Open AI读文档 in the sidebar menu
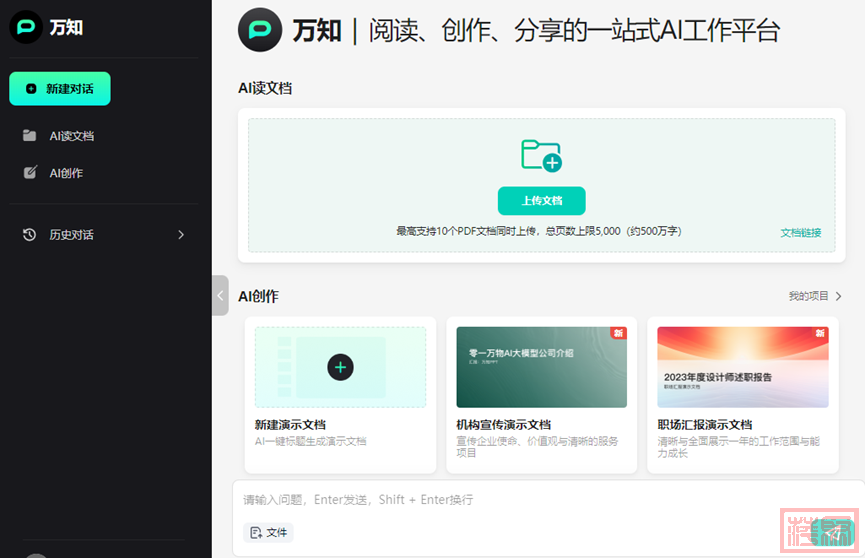The width and height of the screenshot is (865, 558). (x=72, y=136)
